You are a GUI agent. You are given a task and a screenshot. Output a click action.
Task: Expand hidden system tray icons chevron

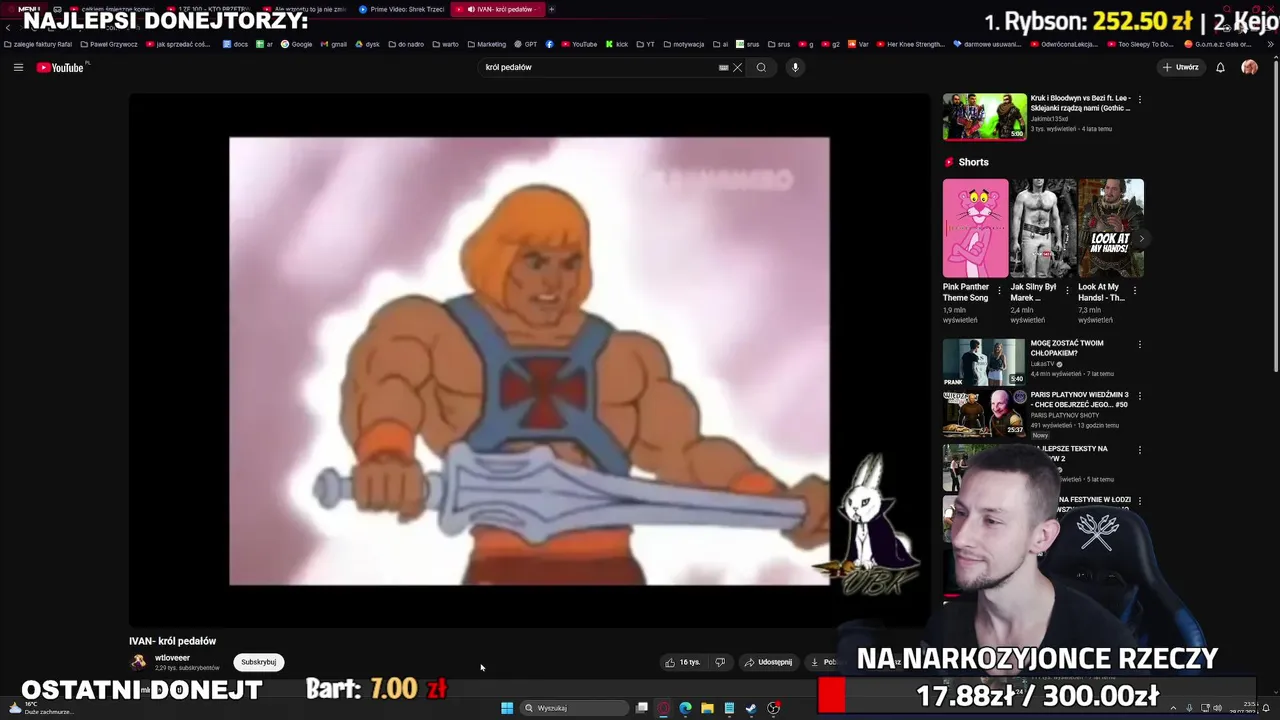(x=1172, y=708)
